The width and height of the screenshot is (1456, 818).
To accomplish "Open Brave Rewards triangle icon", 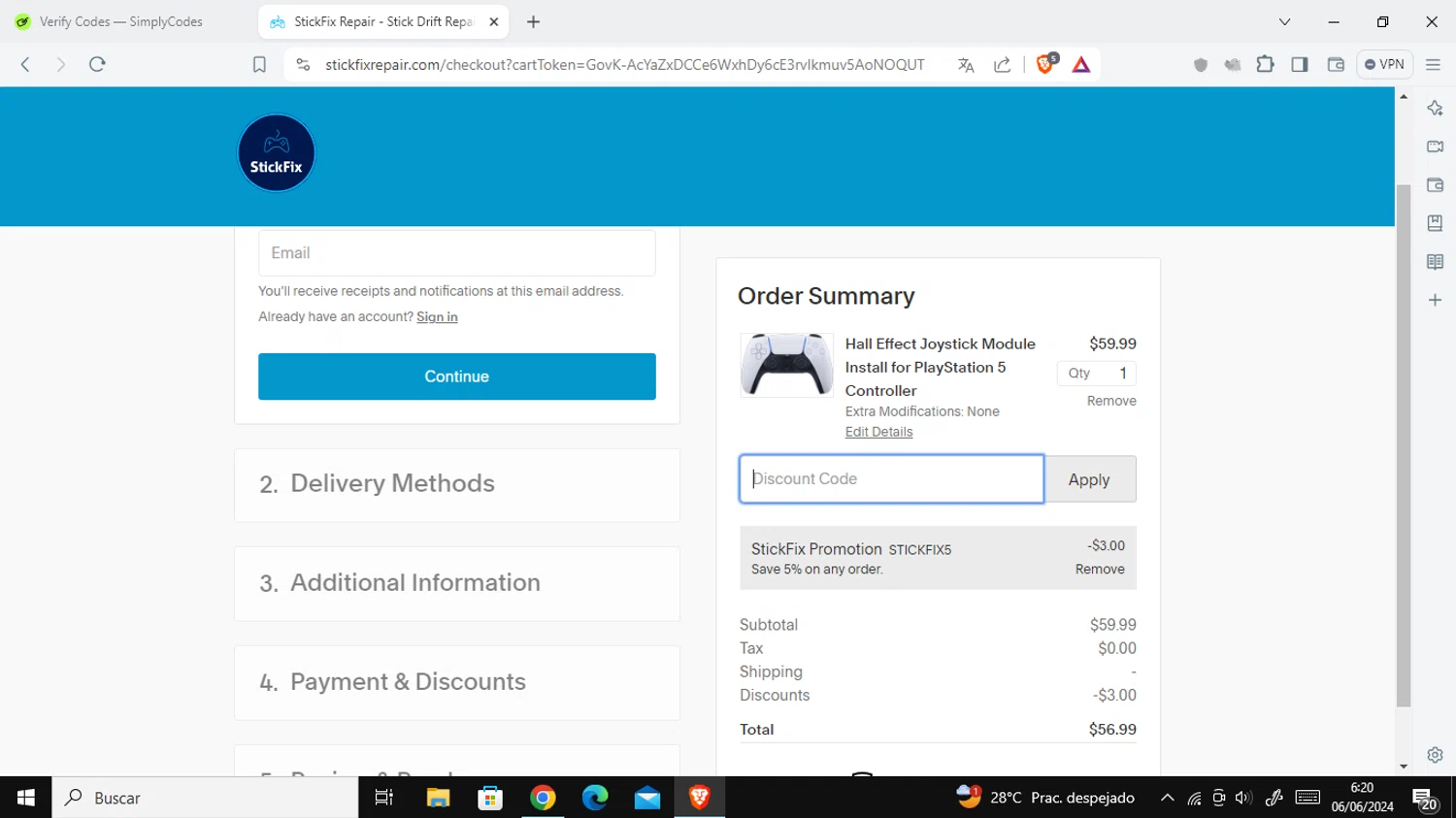I will pyautogui.click(x=1081, y=65).
